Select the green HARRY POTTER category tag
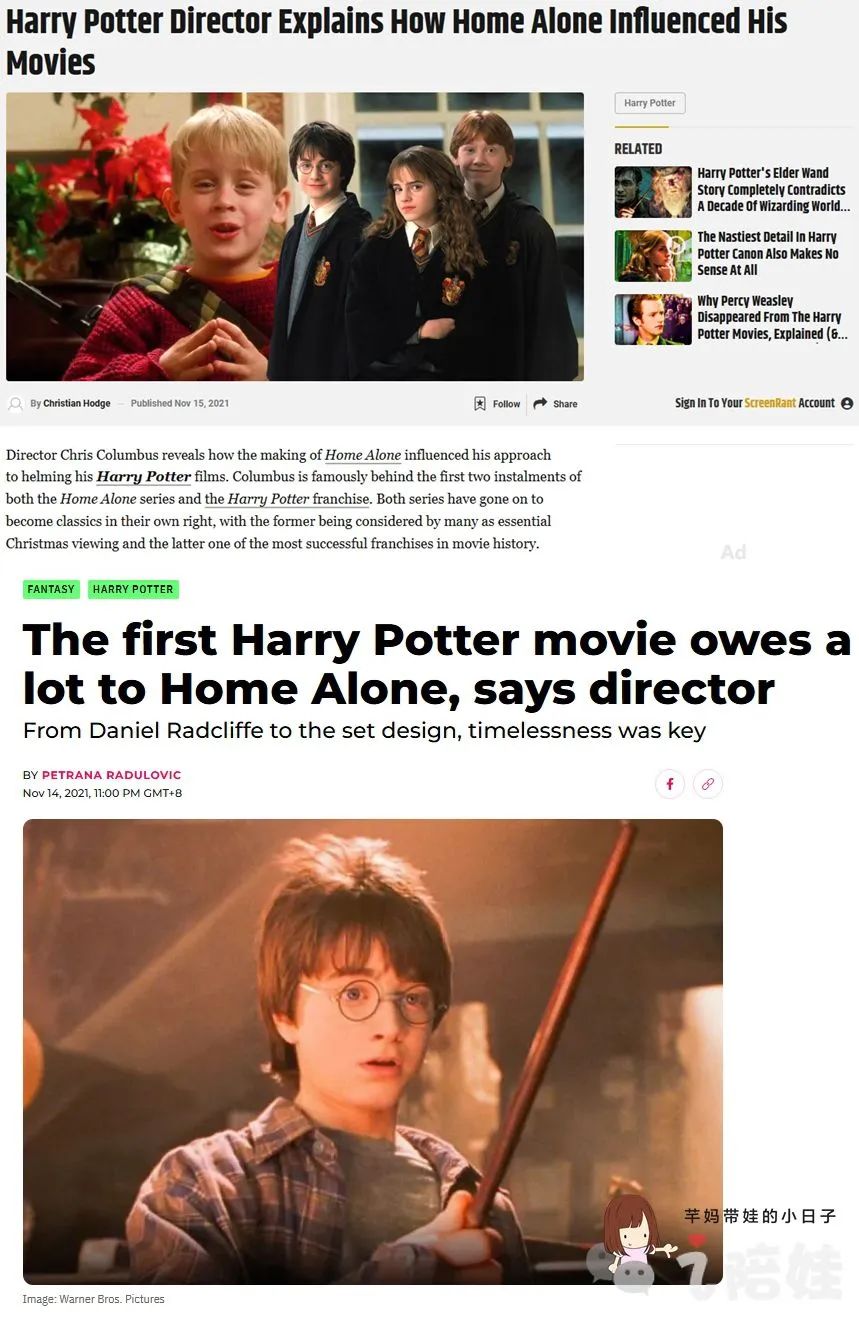Viewport: 859px width, 1323px height. click(133, 589)
